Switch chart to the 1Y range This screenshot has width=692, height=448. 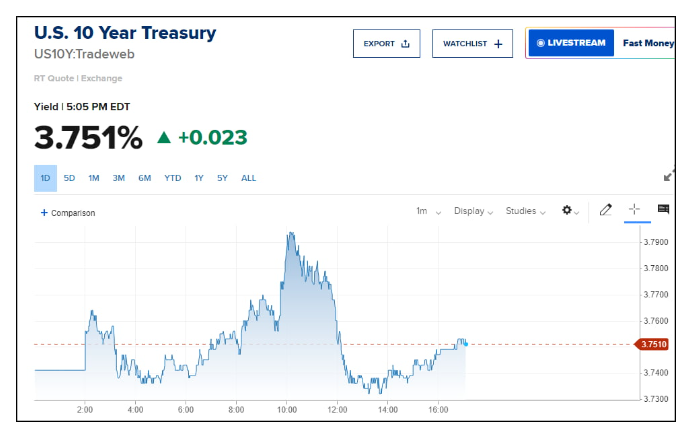[199, 178]
